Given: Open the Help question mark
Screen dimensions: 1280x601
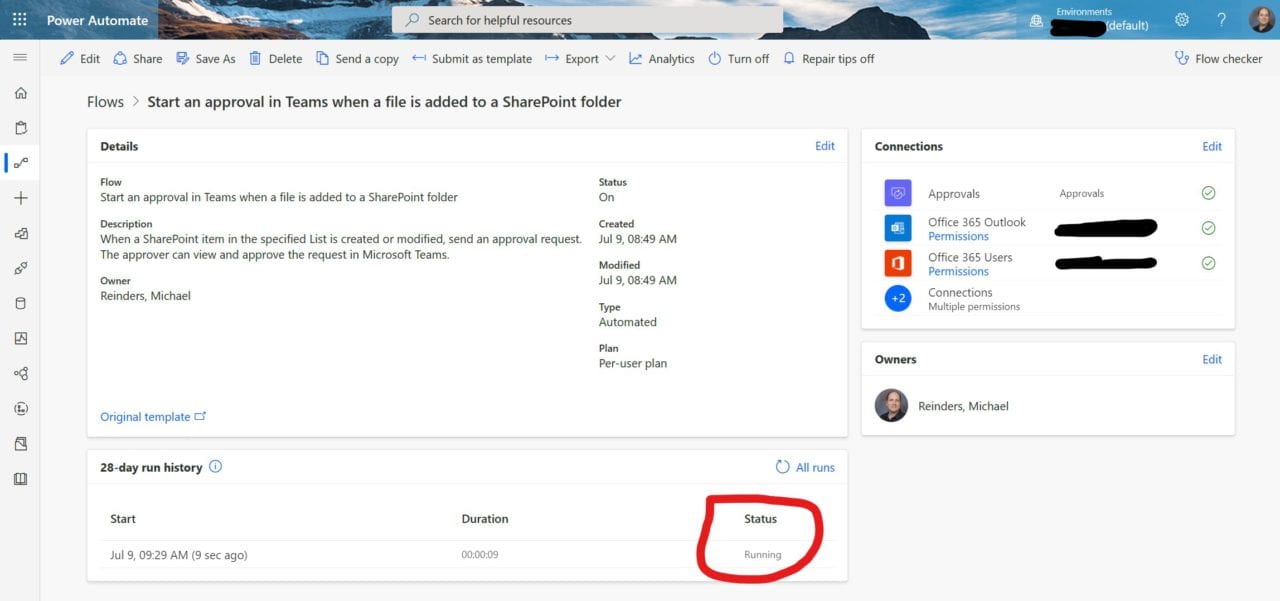Looking at the screenshot, I should tap(1221, 20).
